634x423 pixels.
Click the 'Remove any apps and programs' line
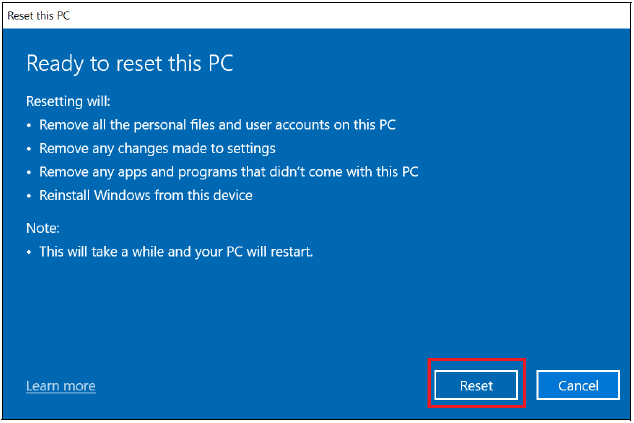click(228, 172)
